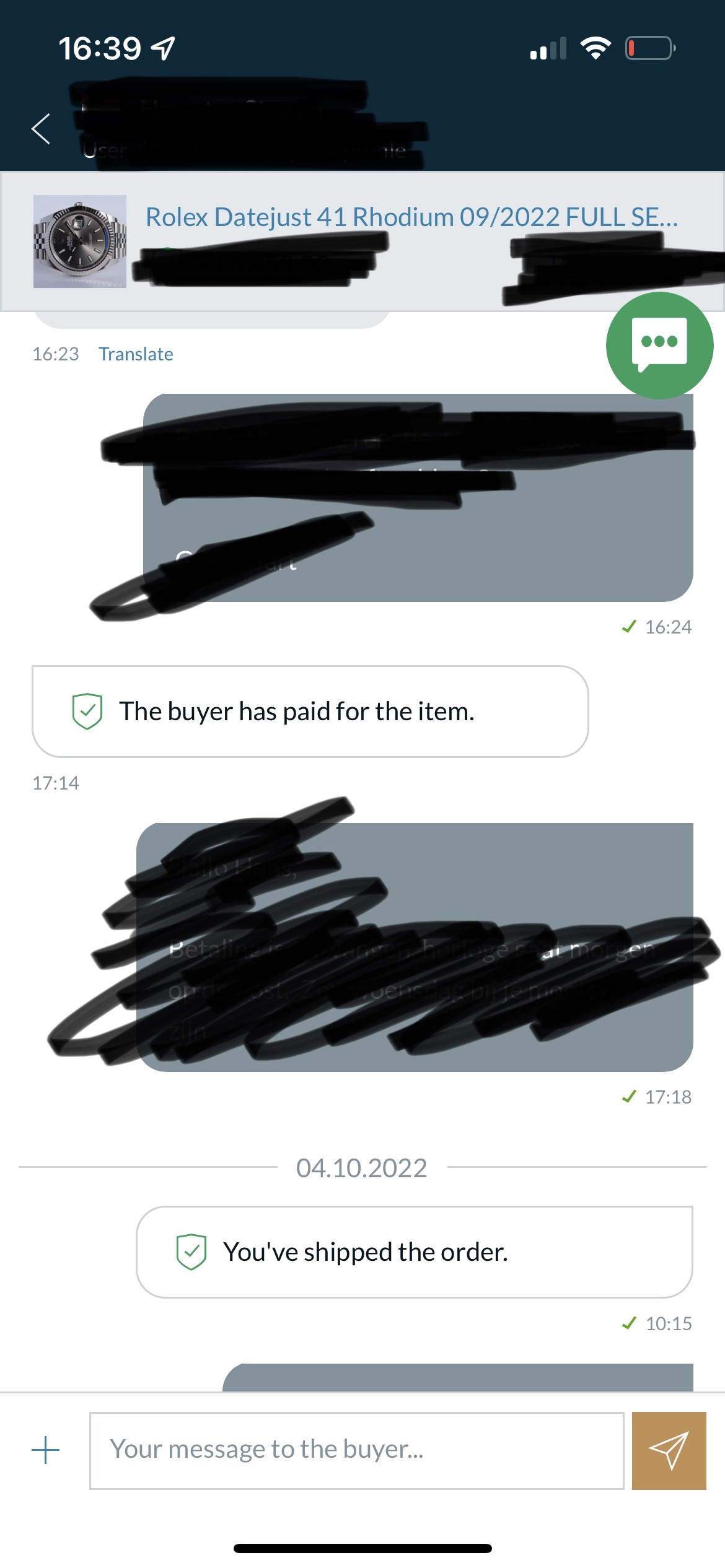Viewport: 725px width, 1568px height.
Task: Open the green chat bubble button
Action: click(659, 345)
